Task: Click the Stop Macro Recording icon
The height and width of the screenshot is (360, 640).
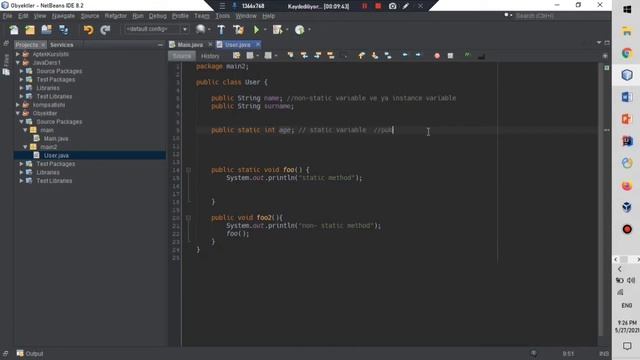Action: pyautogui.click(x=450, y=56)
